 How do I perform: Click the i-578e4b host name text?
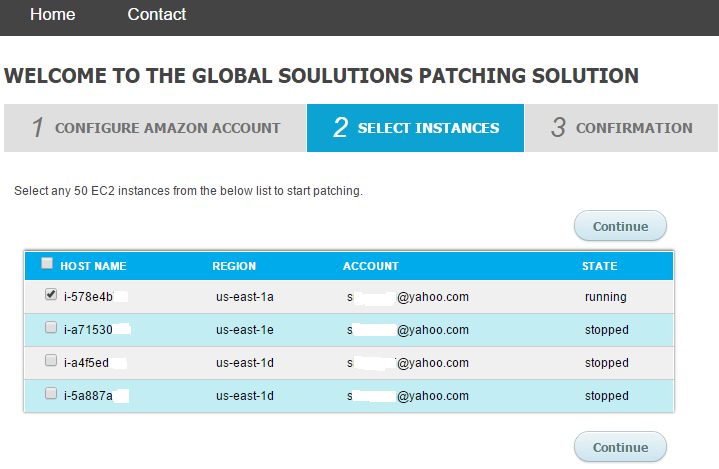point(88,297)
